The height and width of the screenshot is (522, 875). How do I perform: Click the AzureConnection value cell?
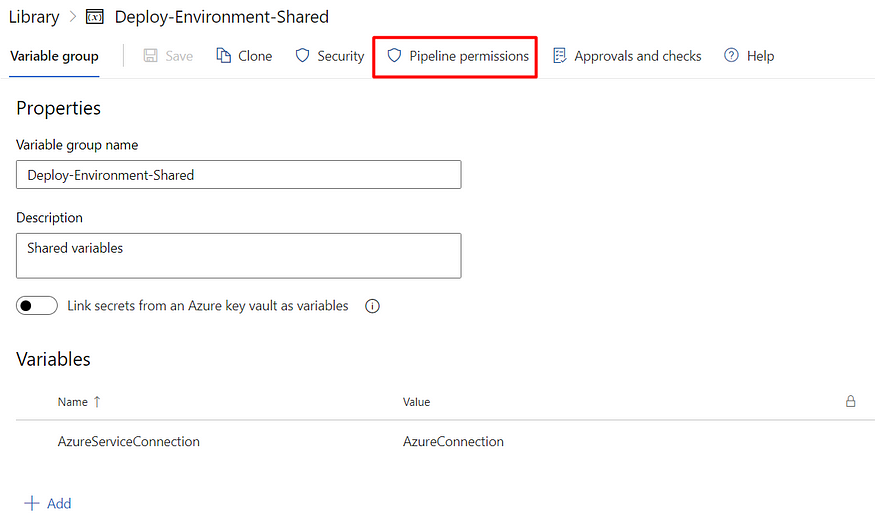[453, 441]
